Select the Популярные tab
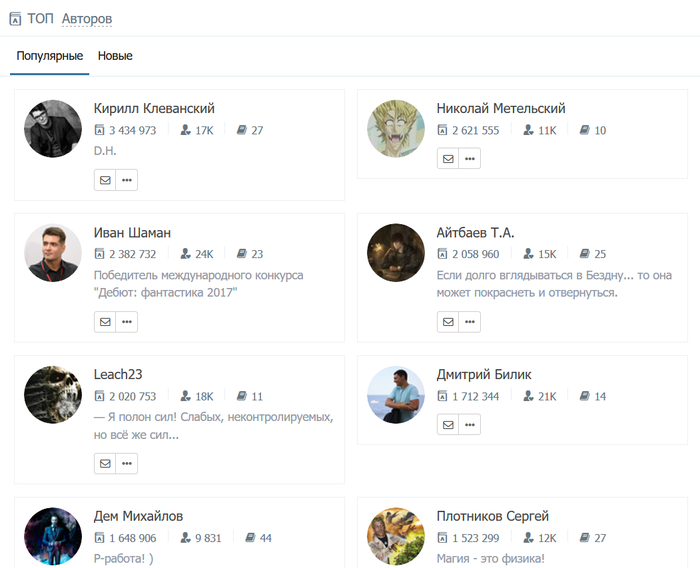The height and width of the screenshot is (568, 700). tap(50, 56)
